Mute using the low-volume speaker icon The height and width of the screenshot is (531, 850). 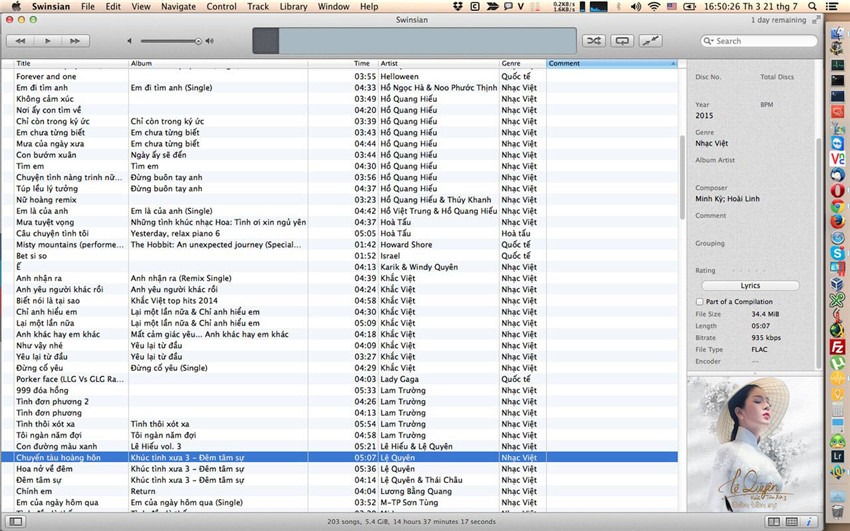(128, 41)
